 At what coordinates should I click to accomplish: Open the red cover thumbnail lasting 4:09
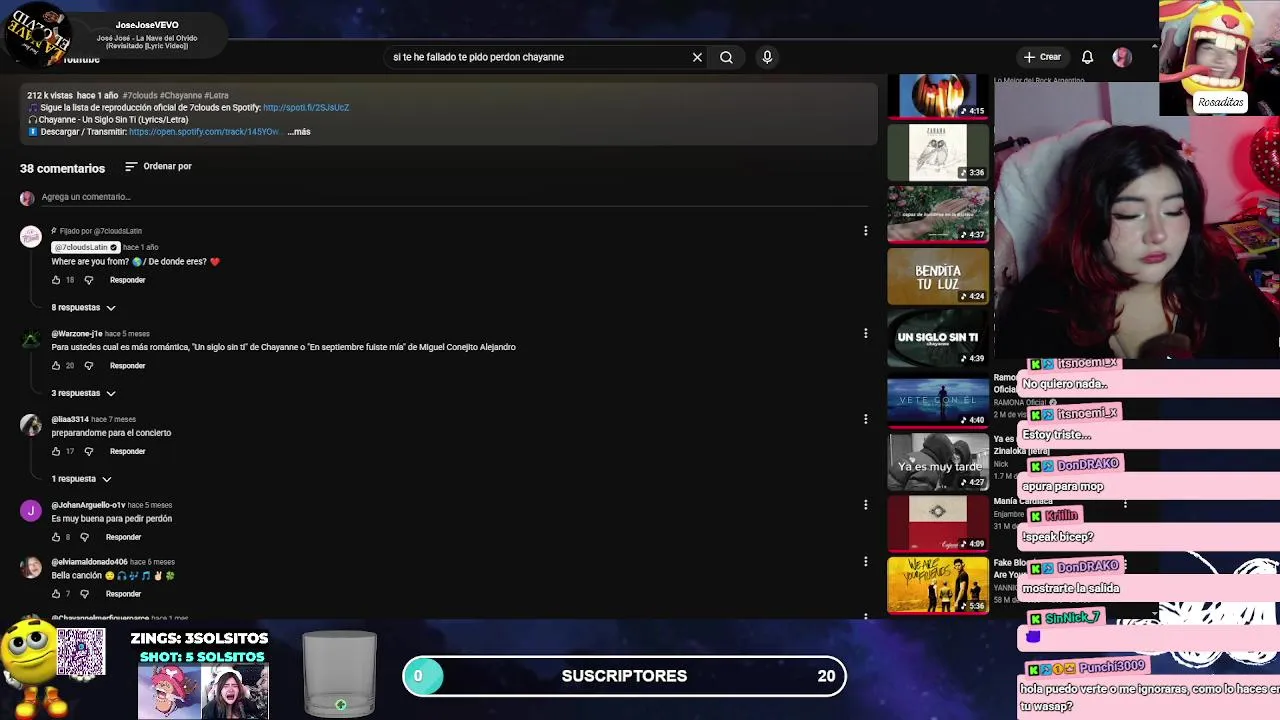(938, 524)
